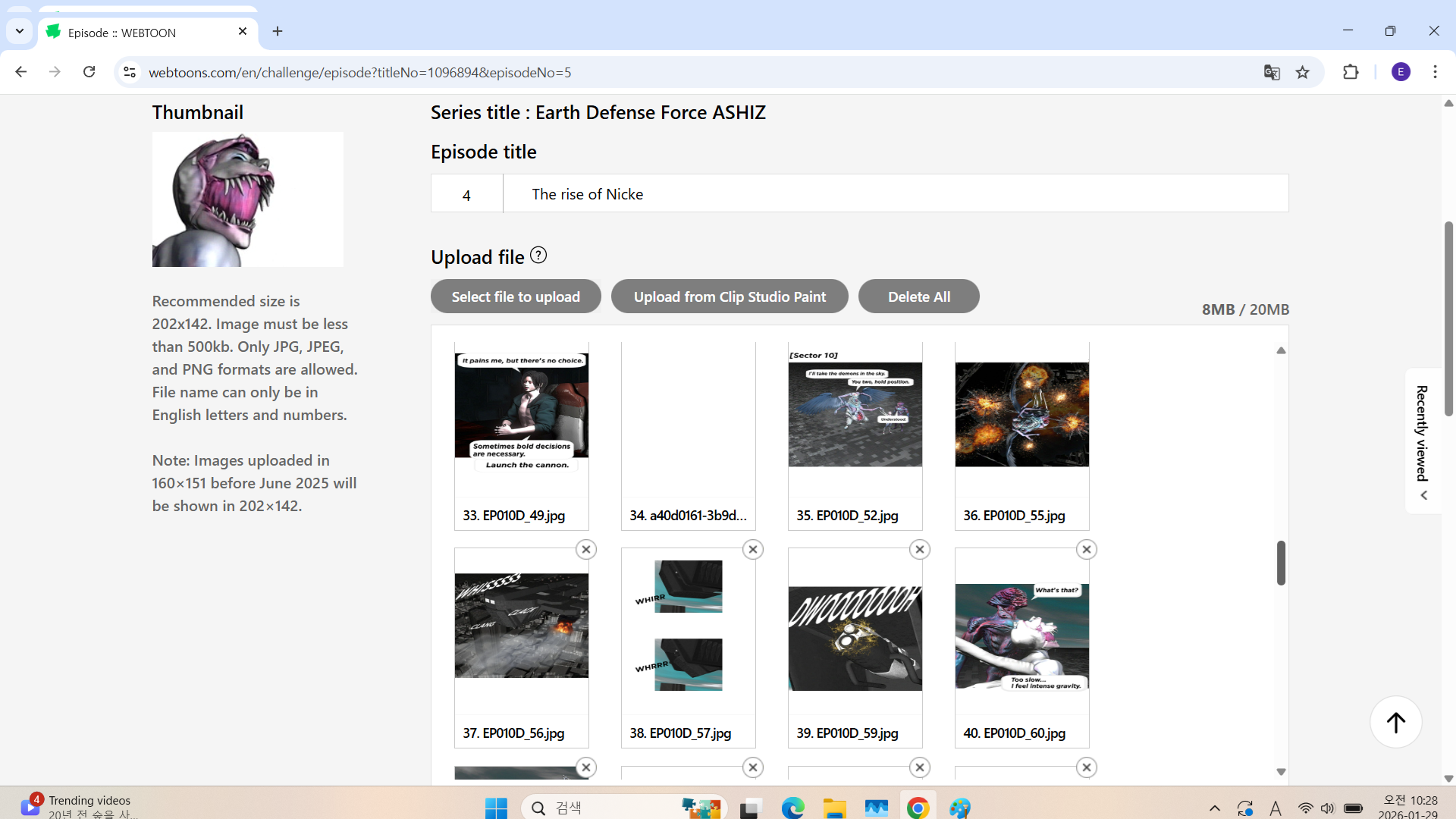The width and height of the screenshot is (1456, 819).
Task: Click the episode title text field
Action: coord(895,194)
